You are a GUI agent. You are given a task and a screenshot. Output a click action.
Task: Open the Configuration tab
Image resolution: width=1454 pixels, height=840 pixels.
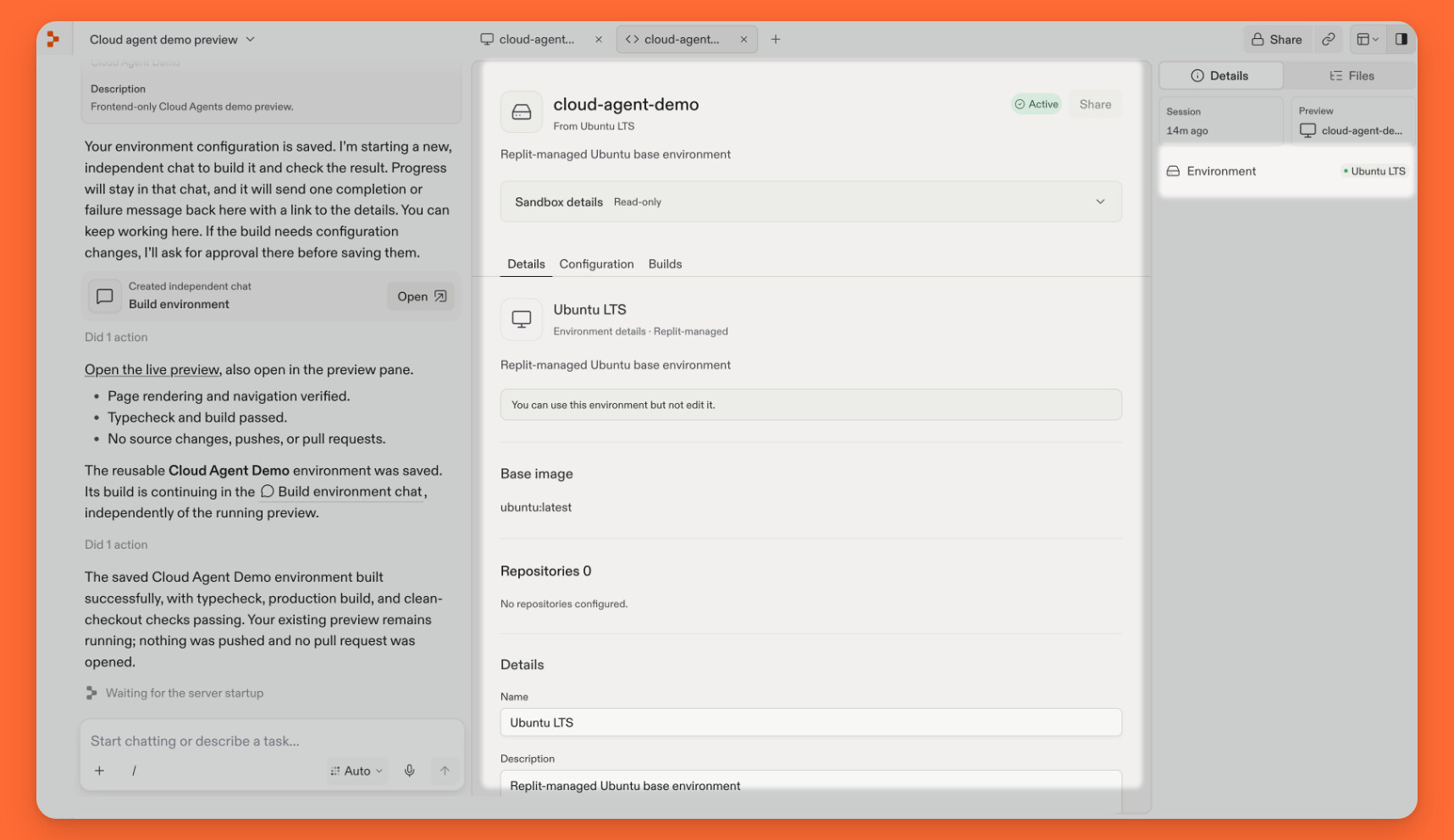point(596,264)
